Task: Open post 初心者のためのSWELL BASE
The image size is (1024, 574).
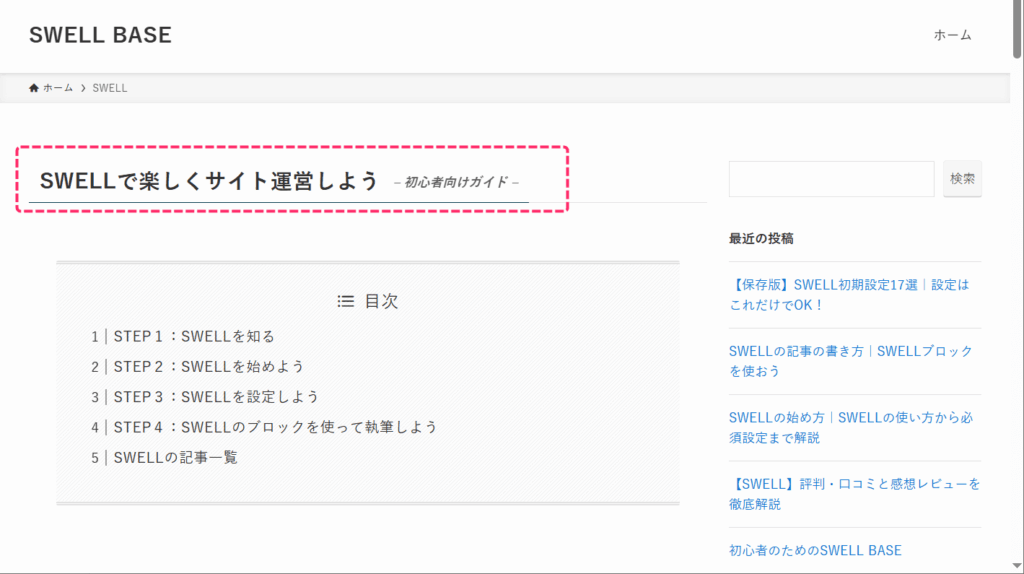Action: pyautogui.click(x=815, y=550)
